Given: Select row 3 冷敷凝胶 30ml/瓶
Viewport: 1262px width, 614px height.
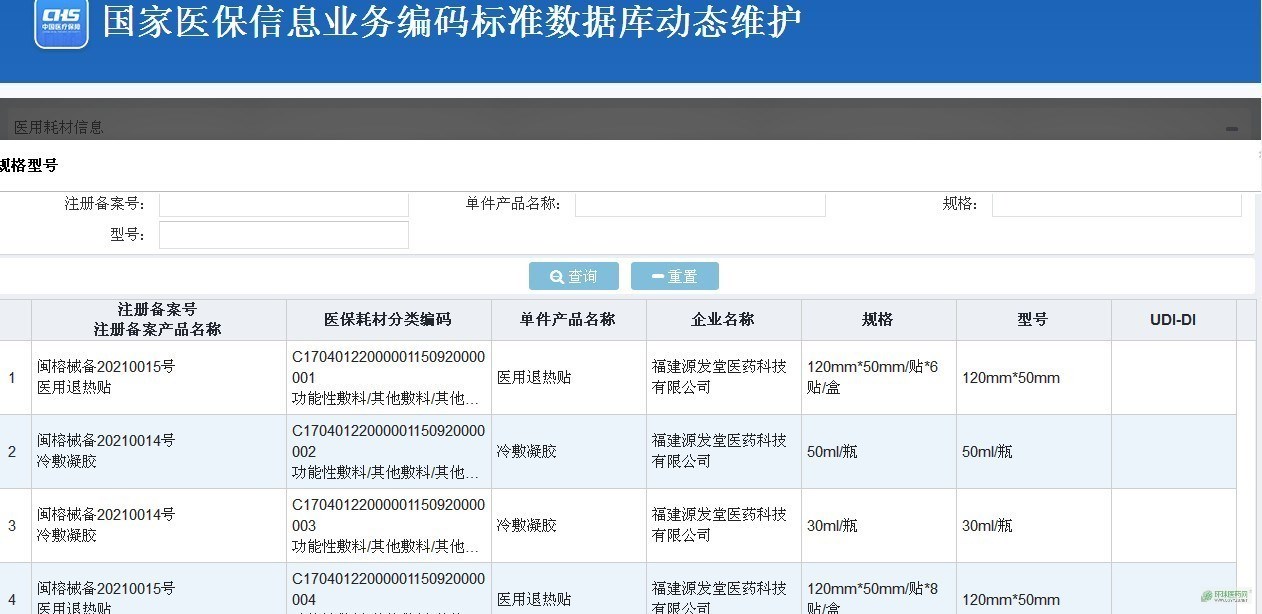Looking at the screenshot, I should 106,525.
